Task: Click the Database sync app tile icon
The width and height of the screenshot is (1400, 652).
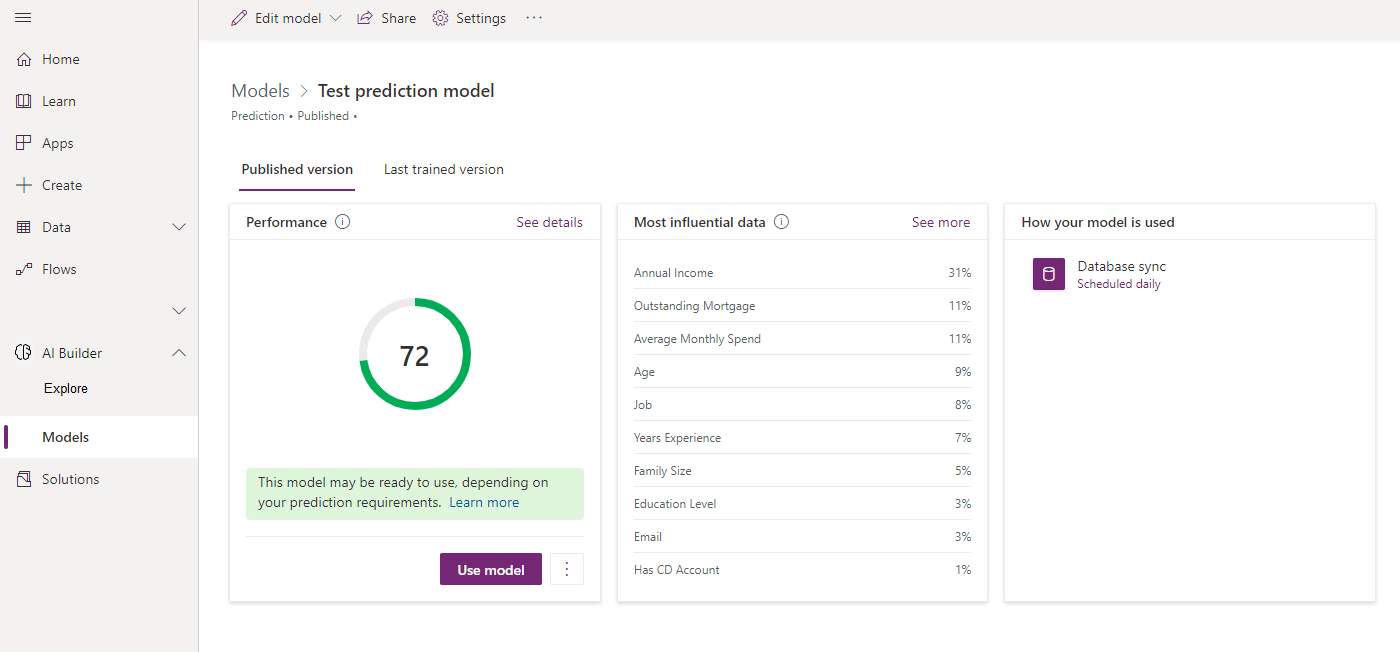Action: [1048, 273]
